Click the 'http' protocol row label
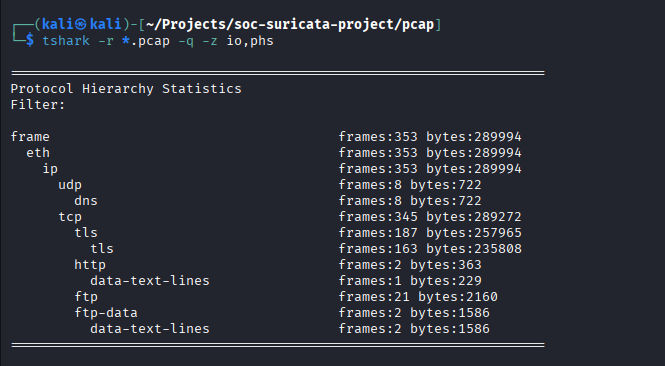665x366 pixels. (x=90, y=265)
